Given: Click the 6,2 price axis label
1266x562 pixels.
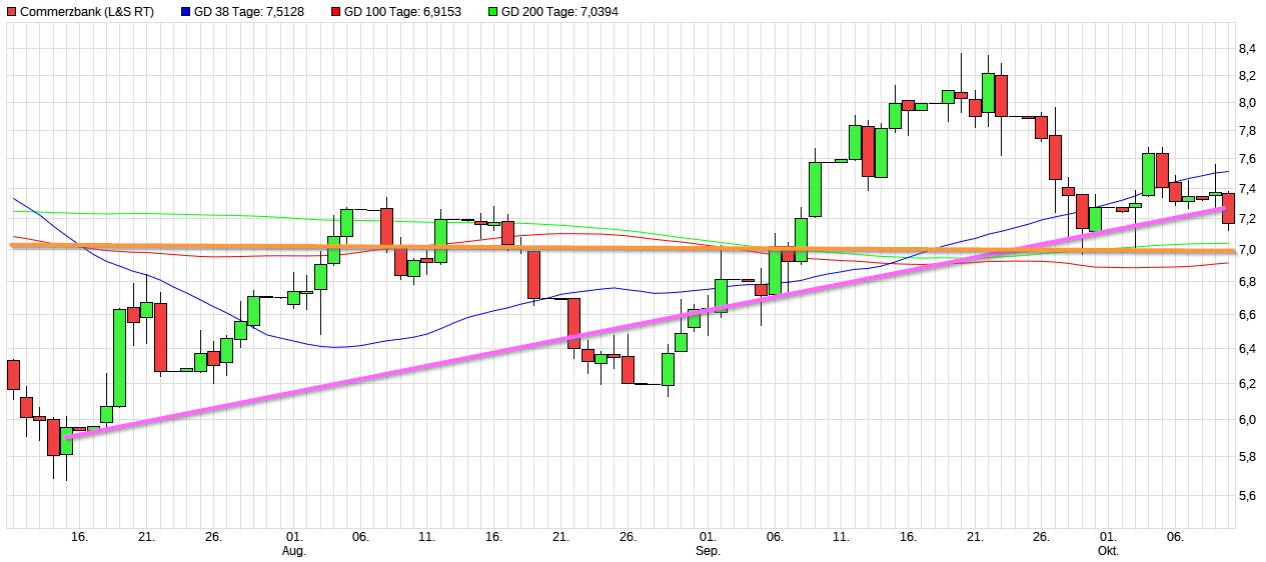Looking at the screenshot, I should (1248, 384).
